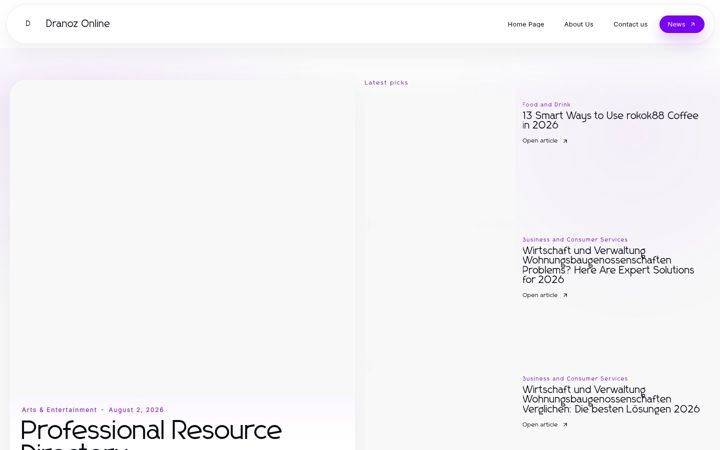720x450 pixels.
Task: Click Open article under Expert Solutions headline
Action: click(540, 295)
